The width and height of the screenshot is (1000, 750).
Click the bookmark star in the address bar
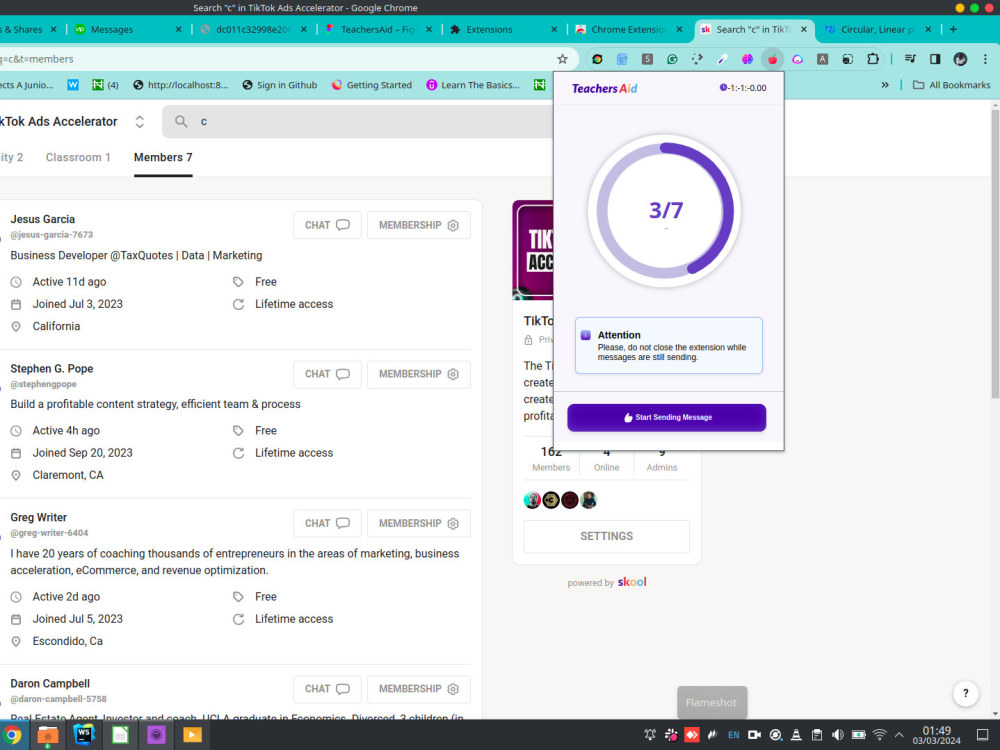tap(562, 60)
